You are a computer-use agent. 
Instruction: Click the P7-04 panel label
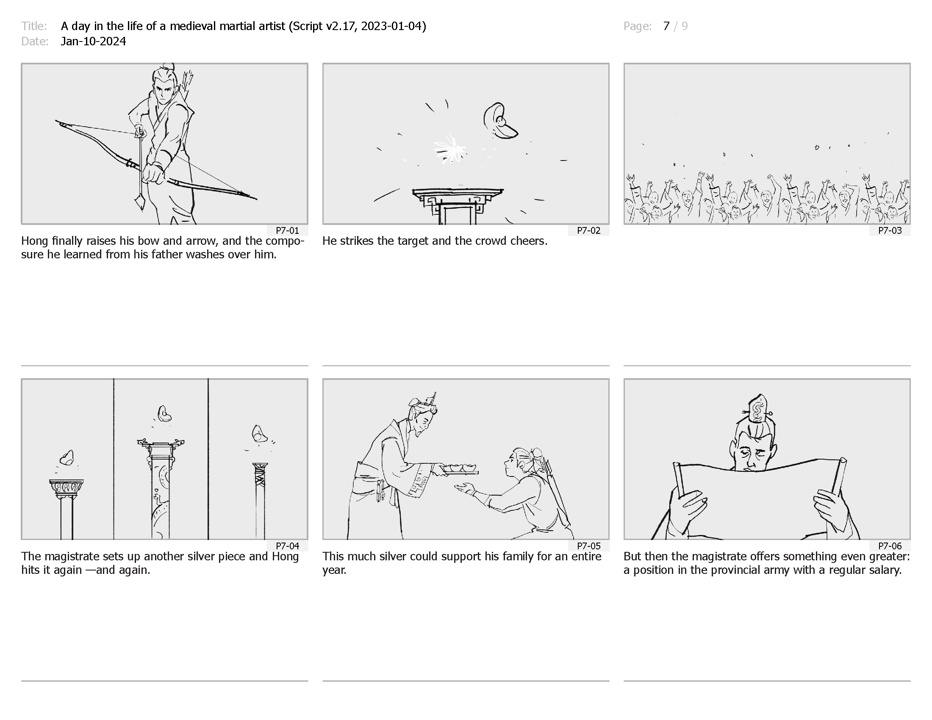pyautogui.click(x=287, y=546)
